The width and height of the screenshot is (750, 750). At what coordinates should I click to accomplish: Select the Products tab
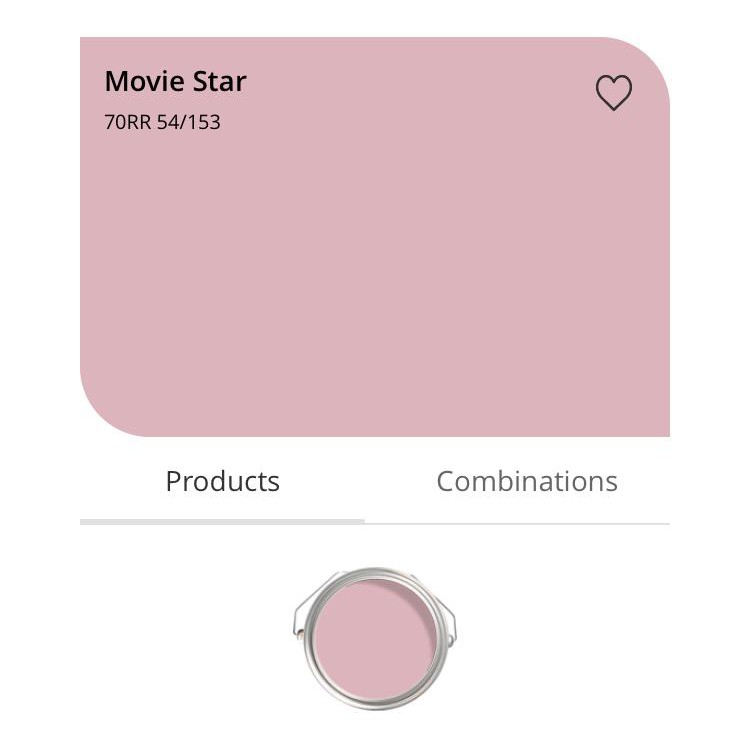(222, 482)
